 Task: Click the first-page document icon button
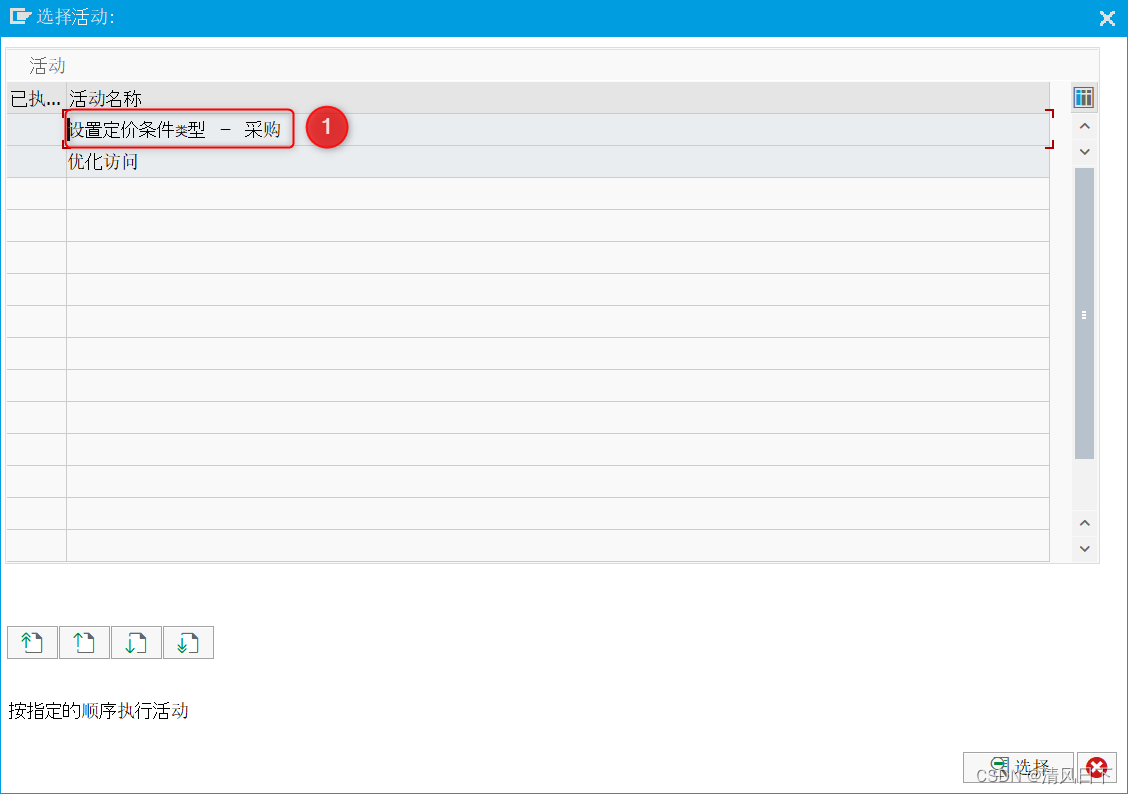point(32,642)
